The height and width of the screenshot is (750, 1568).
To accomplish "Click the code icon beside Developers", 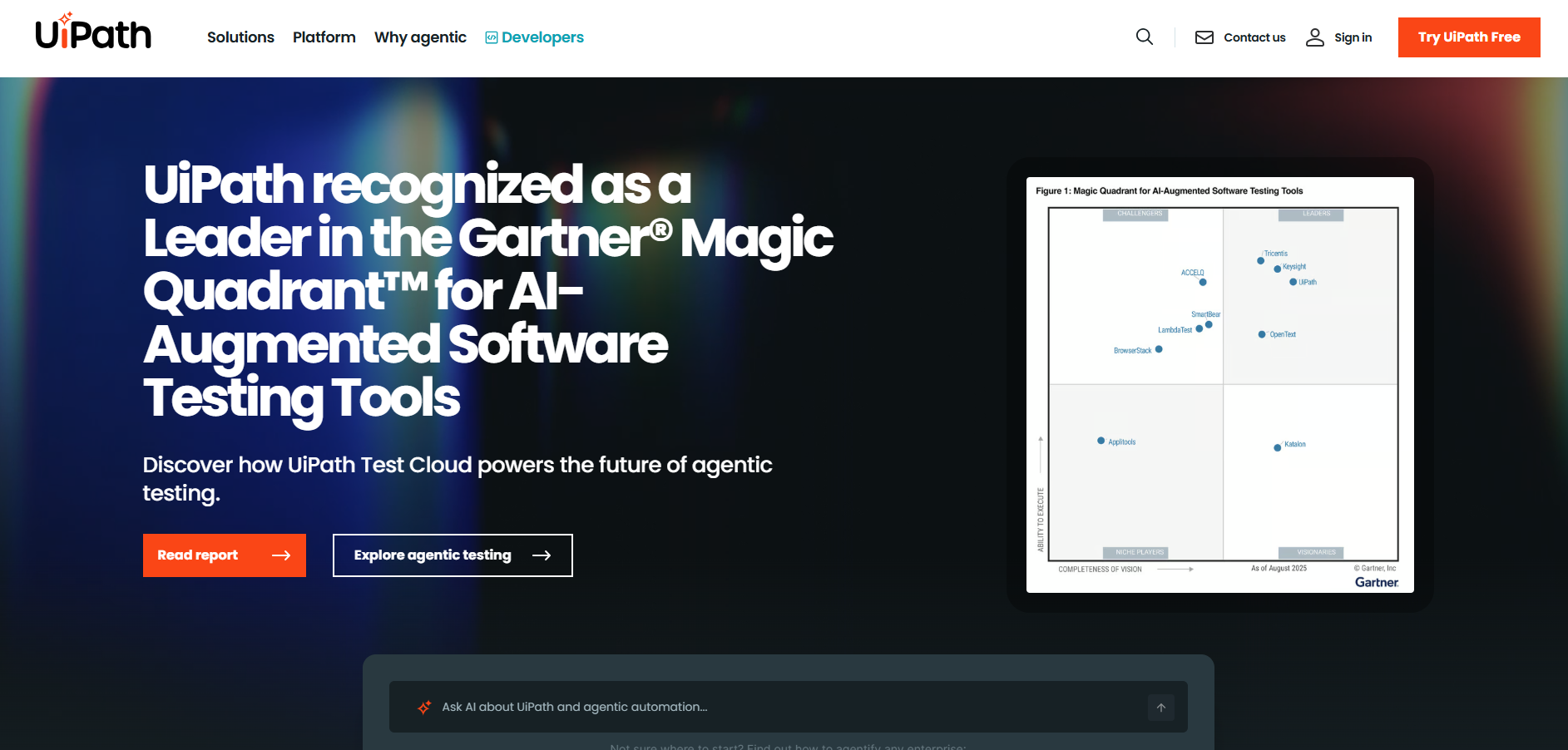I will coord(492,37).
